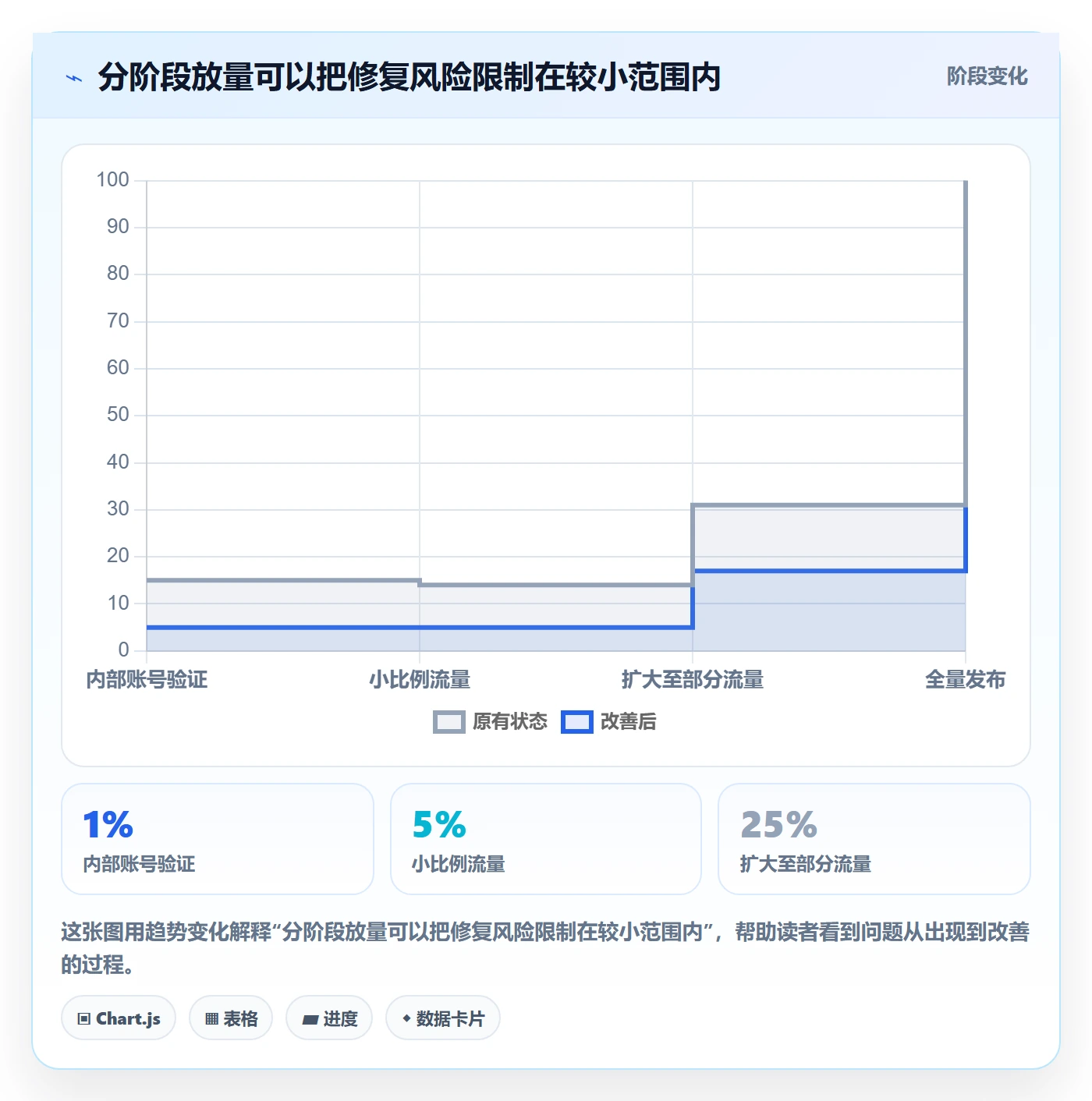The image size is (1092, 1101).
Task: Click the 25% figure in the third card
Action: point(779,825)
